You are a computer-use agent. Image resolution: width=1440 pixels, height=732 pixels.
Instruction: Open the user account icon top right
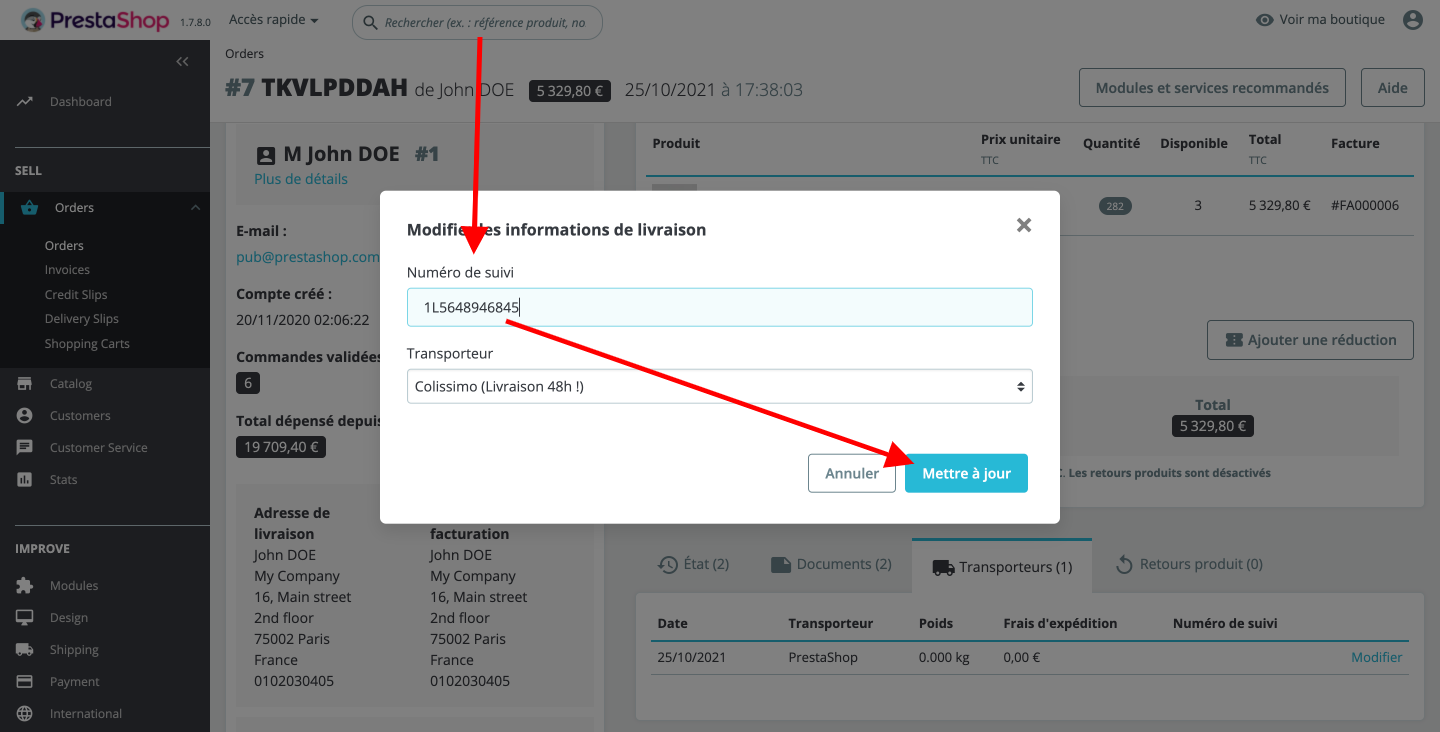[x=1413, y=19]
